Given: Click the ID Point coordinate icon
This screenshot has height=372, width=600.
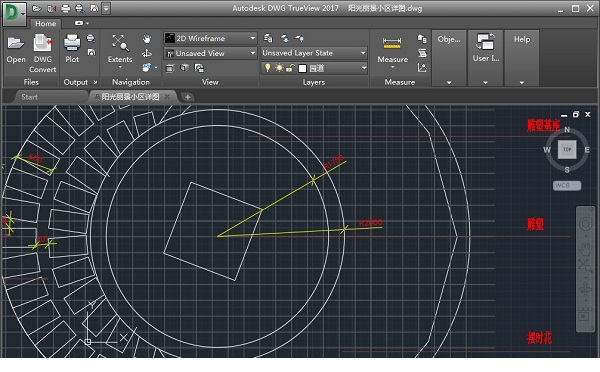Looking at the screenshot, I should point(422,68).
